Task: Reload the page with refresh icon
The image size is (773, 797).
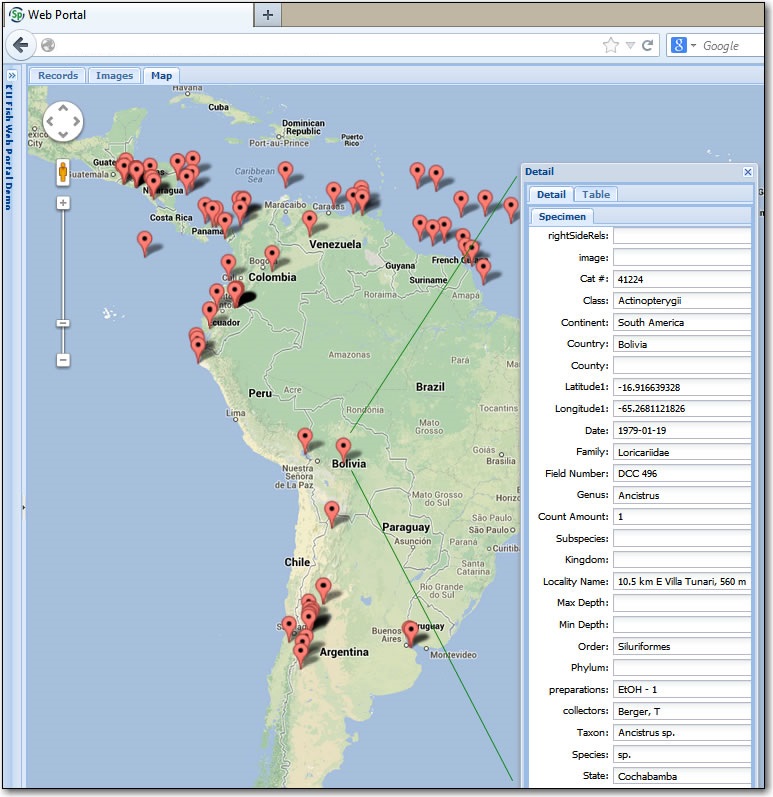Action: tap(648, 45)
